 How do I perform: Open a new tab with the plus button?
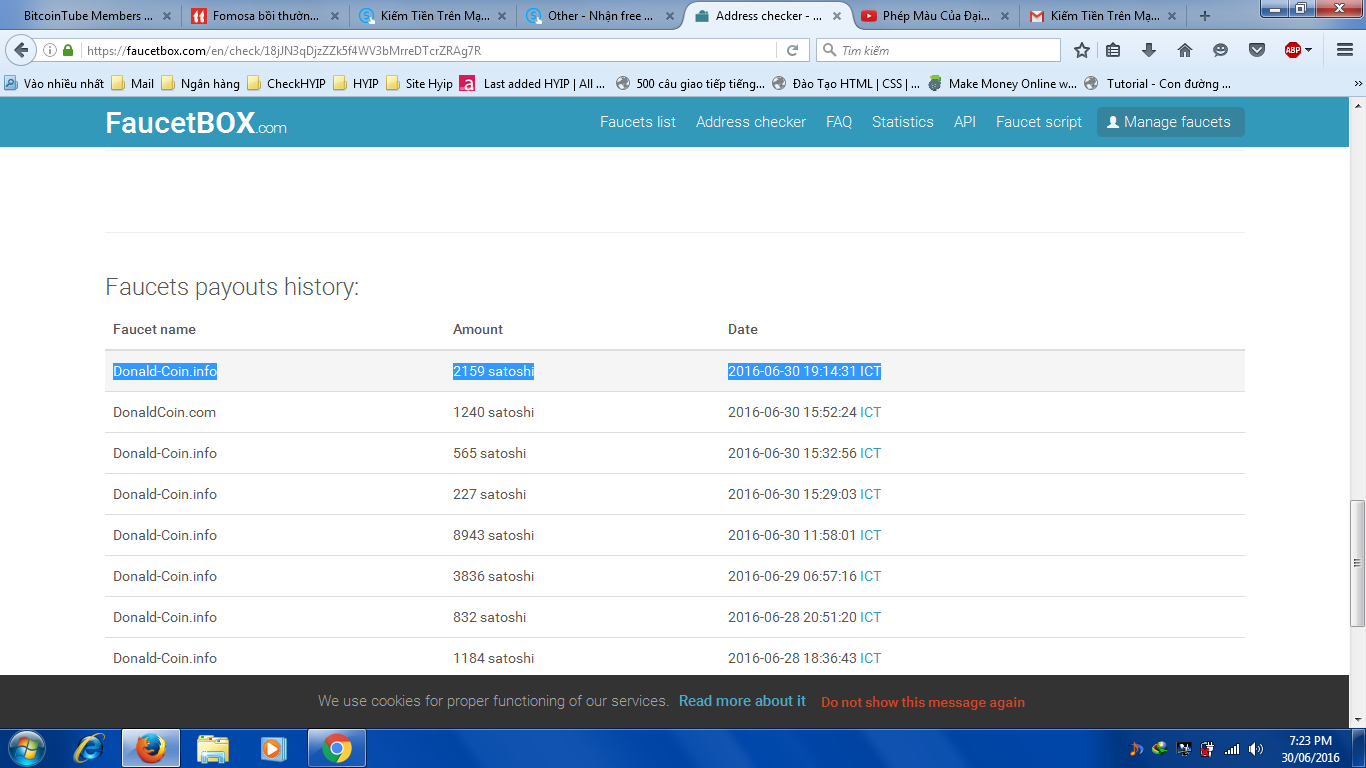tap(1205, 16)
